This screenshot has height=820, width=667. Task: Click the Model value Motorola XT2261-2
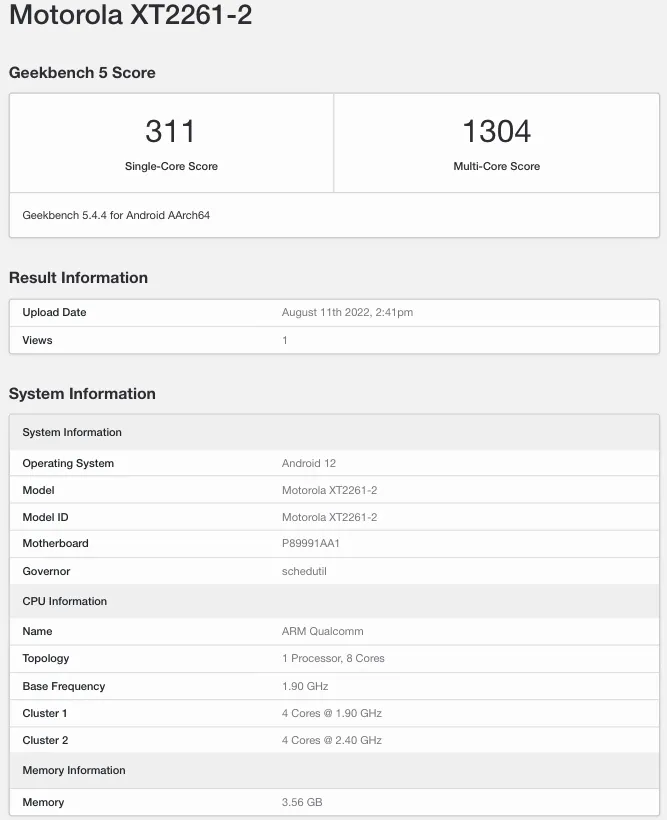click(x=330, y=491)
